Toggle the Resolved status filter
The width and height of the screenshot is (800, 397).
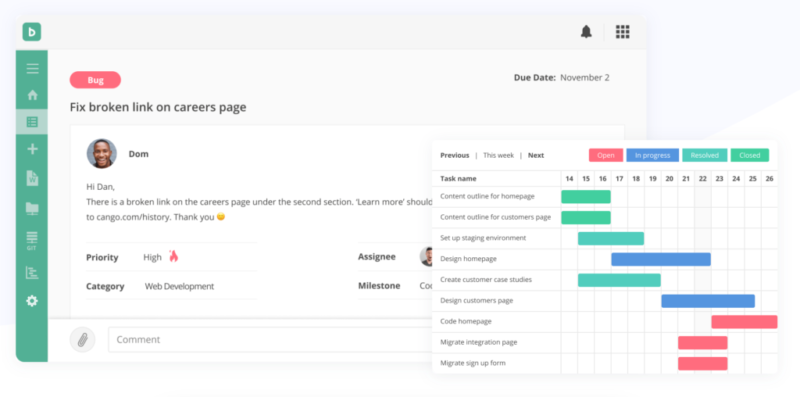[705, 155]
